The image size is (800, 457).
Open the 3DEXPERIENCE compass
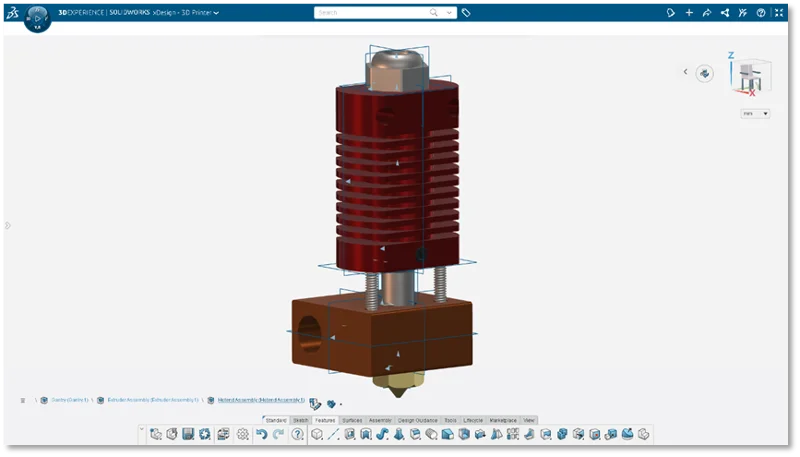(36, 17)
